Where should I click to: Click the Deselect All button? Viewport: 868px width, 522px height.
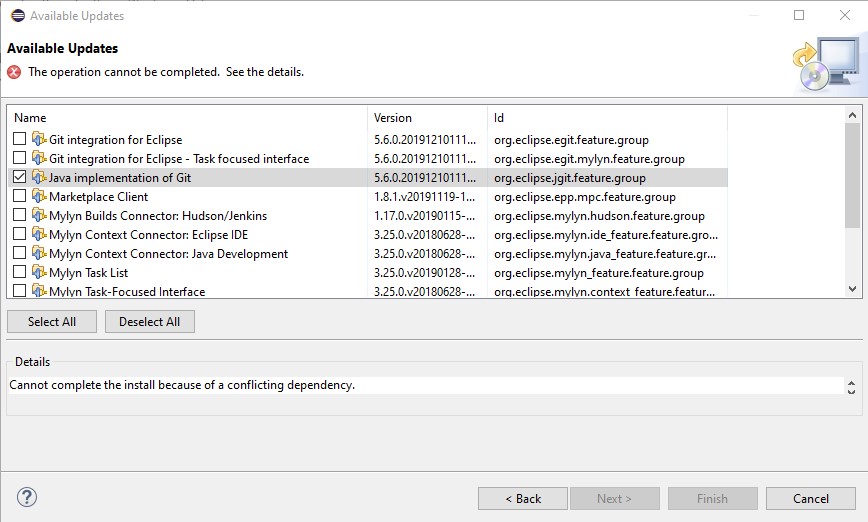coord(149,322)
